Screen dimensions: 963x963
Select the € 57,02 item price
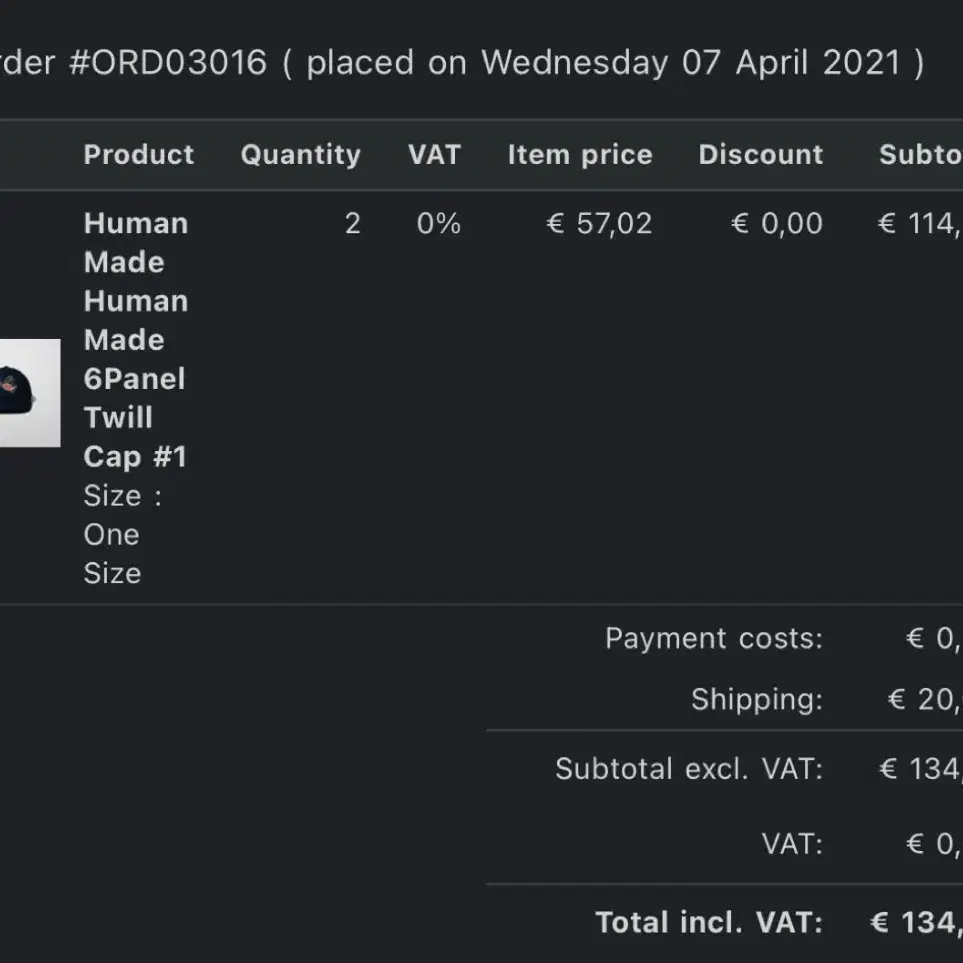click(599, 224)
